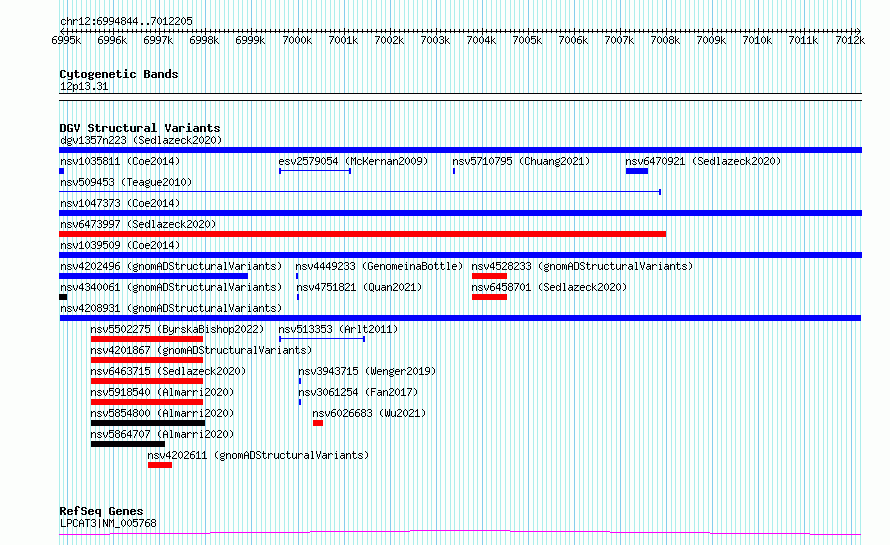Click the small black nsv4340061 bar
The width and height of the screenshot is (890, 545).
[x=63, y=297]
